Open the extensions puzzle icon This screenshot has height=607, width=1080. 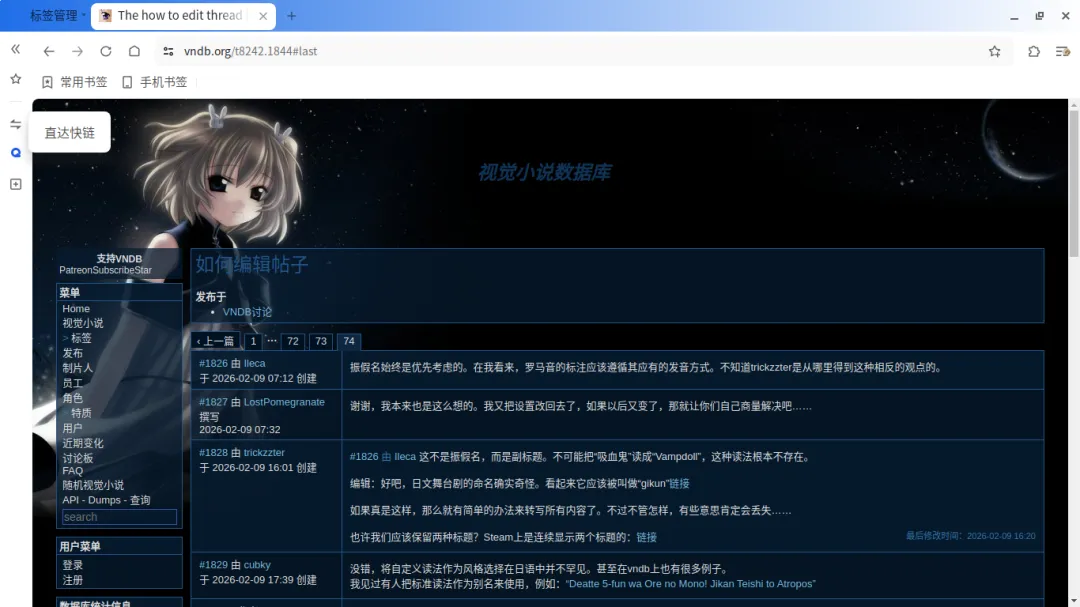pyautogui.click(x=1034, y=51)
